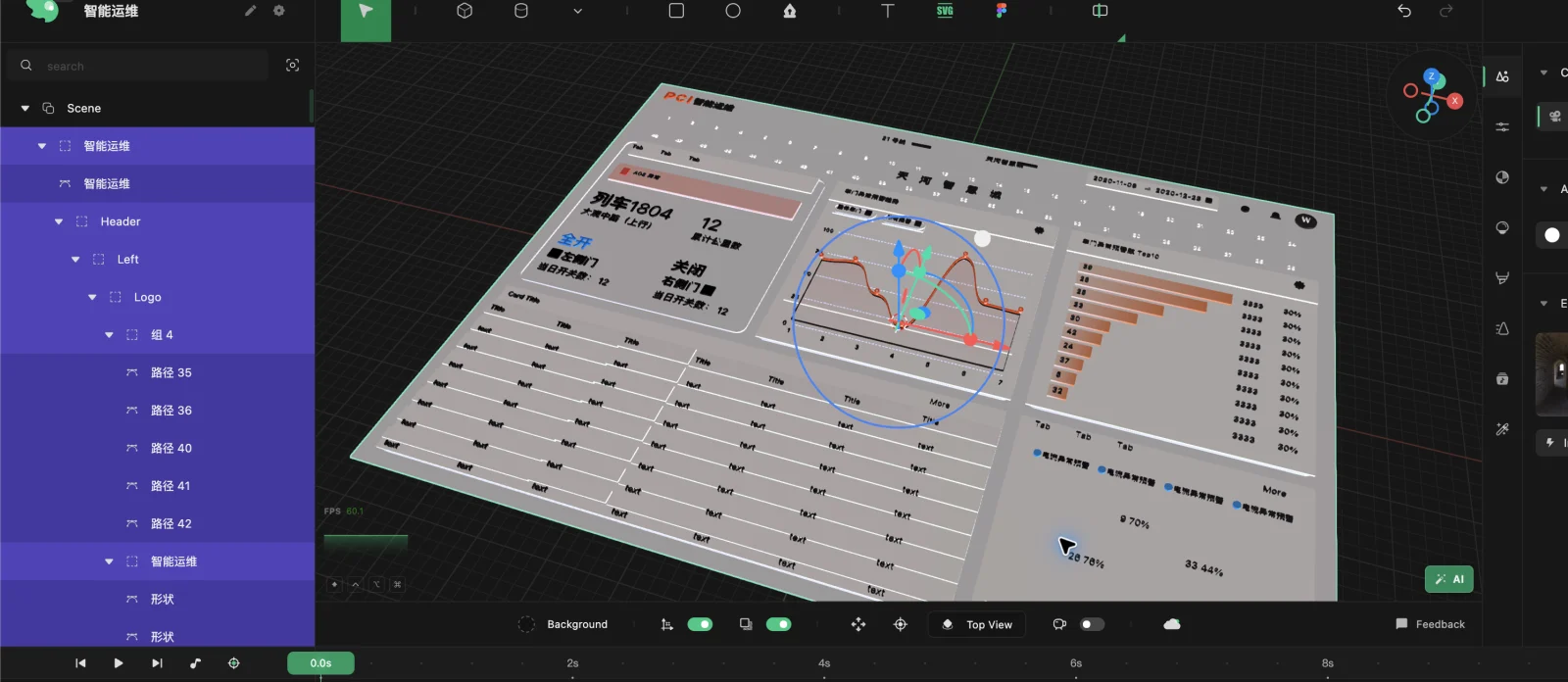
Task: Open the 3D shapes dropdown arrow
Action: (x=578, y=12)
